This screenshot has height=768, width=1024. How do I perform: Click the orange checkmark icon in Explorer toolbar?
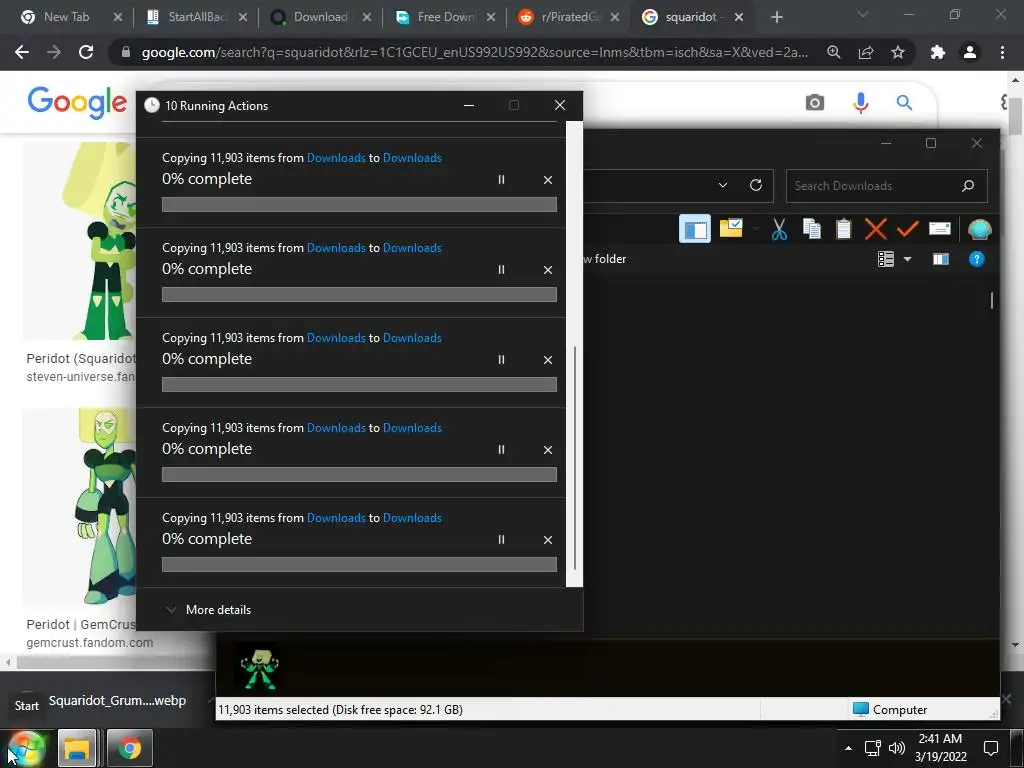tap(908, 229)
